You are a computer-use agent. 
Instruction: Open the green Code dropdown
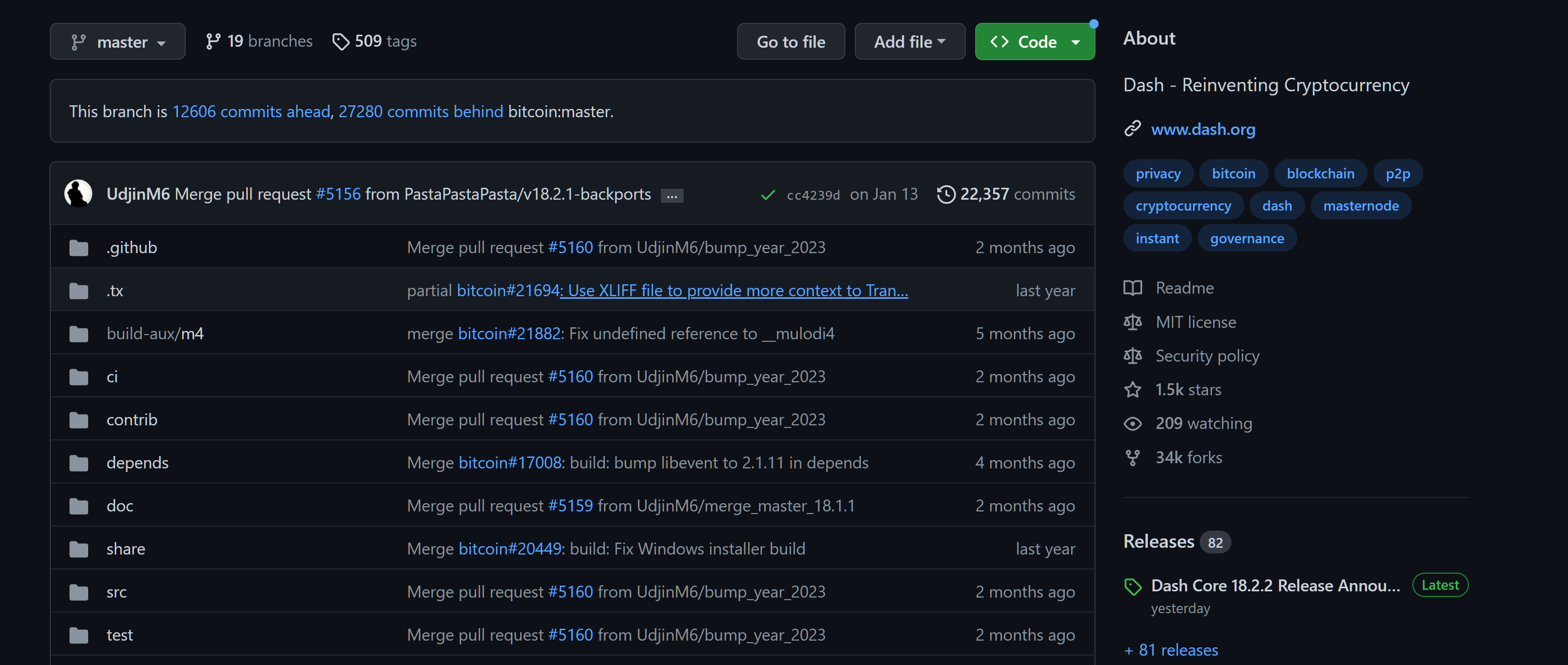[1035, 41]
